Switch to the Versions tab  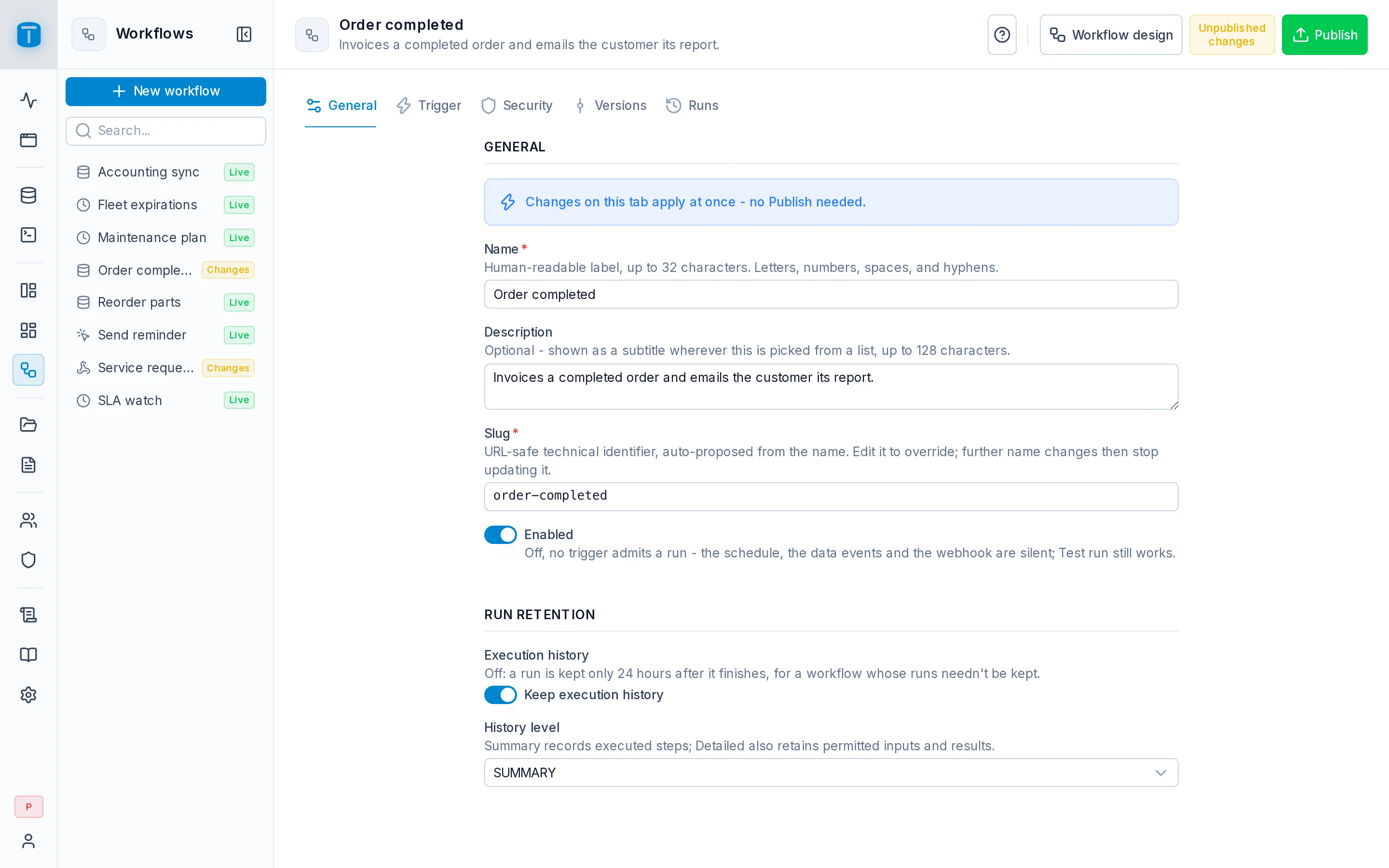(610, 106)
